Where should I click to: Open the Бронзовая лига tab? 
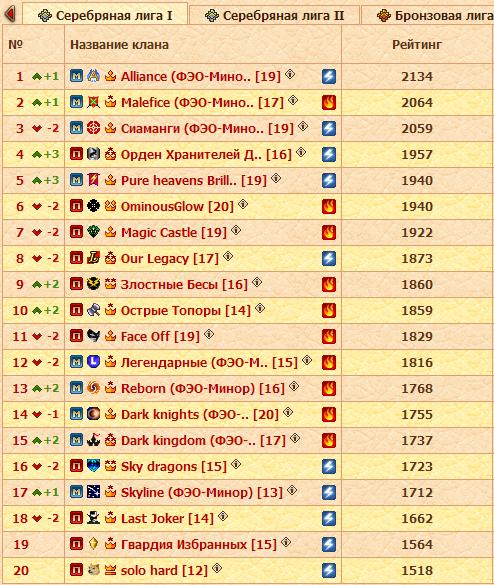tap(428, 16)
